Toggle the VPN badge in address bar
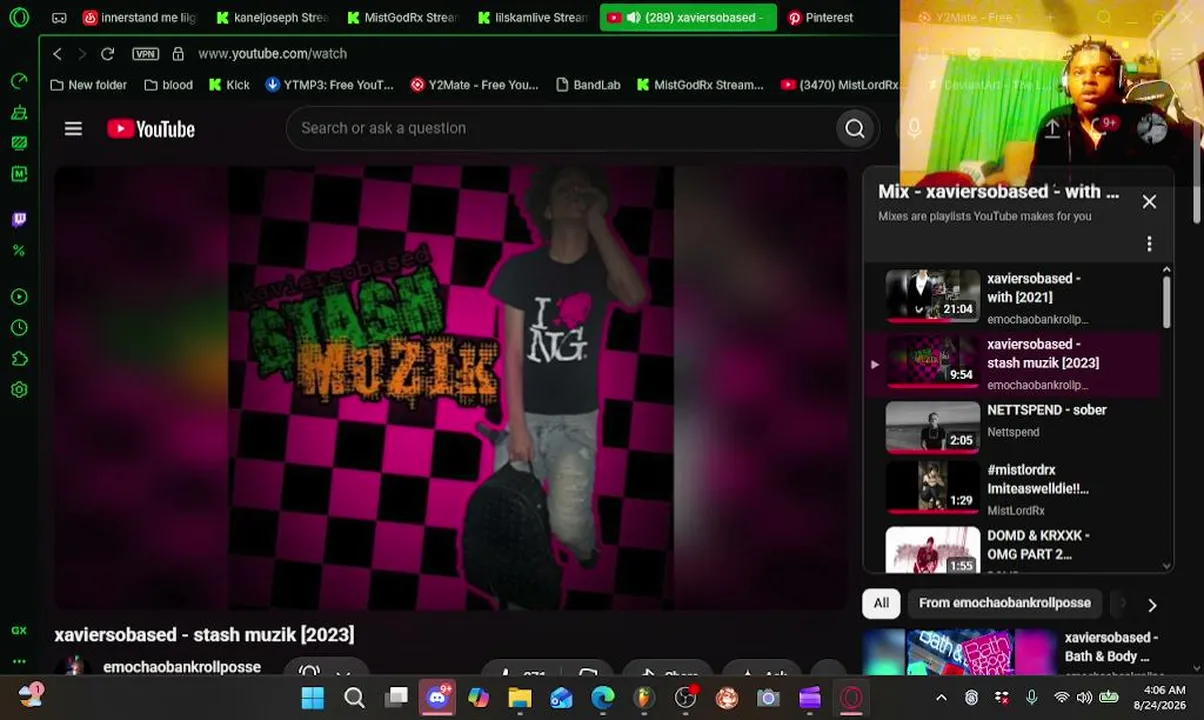Viewport: 1204px width, 720px height. click(x=145, y=54)
